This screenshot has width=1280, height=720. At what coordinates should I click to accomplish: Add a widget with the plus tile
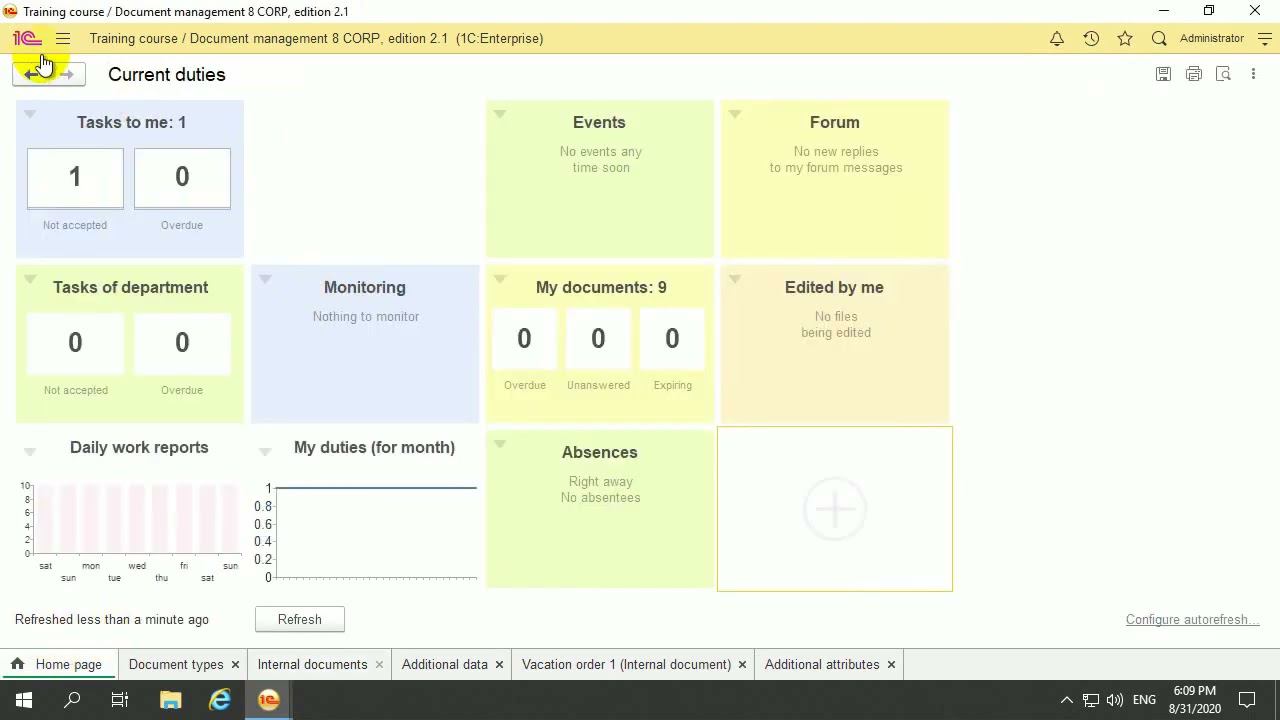coord(835,509)
